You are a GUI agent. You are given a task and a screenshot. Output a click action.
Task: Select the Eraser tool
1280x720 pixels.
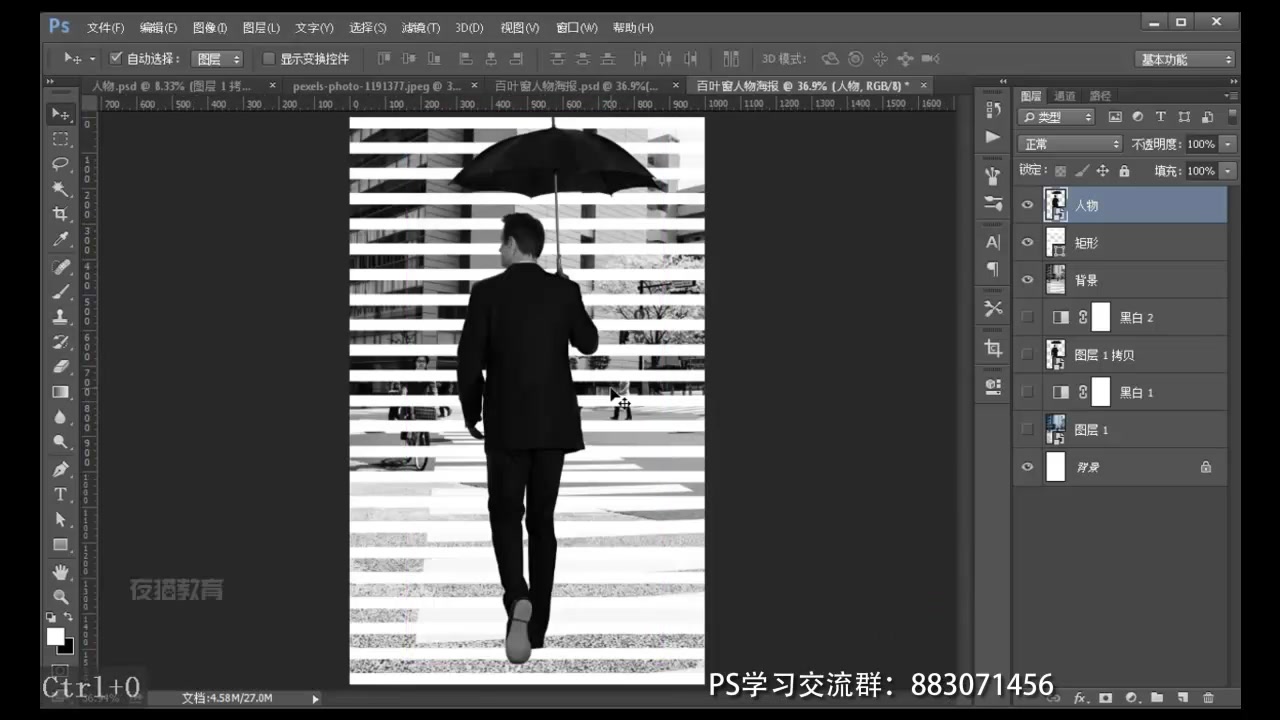coord(61,367)
